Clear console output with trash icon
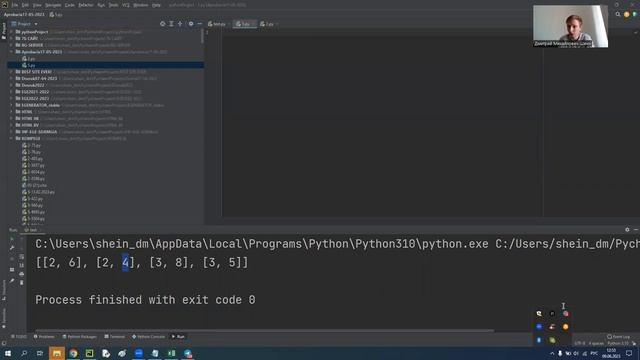Image resolution: width=640 pixels, height=360 pixels. coord(22,282)
